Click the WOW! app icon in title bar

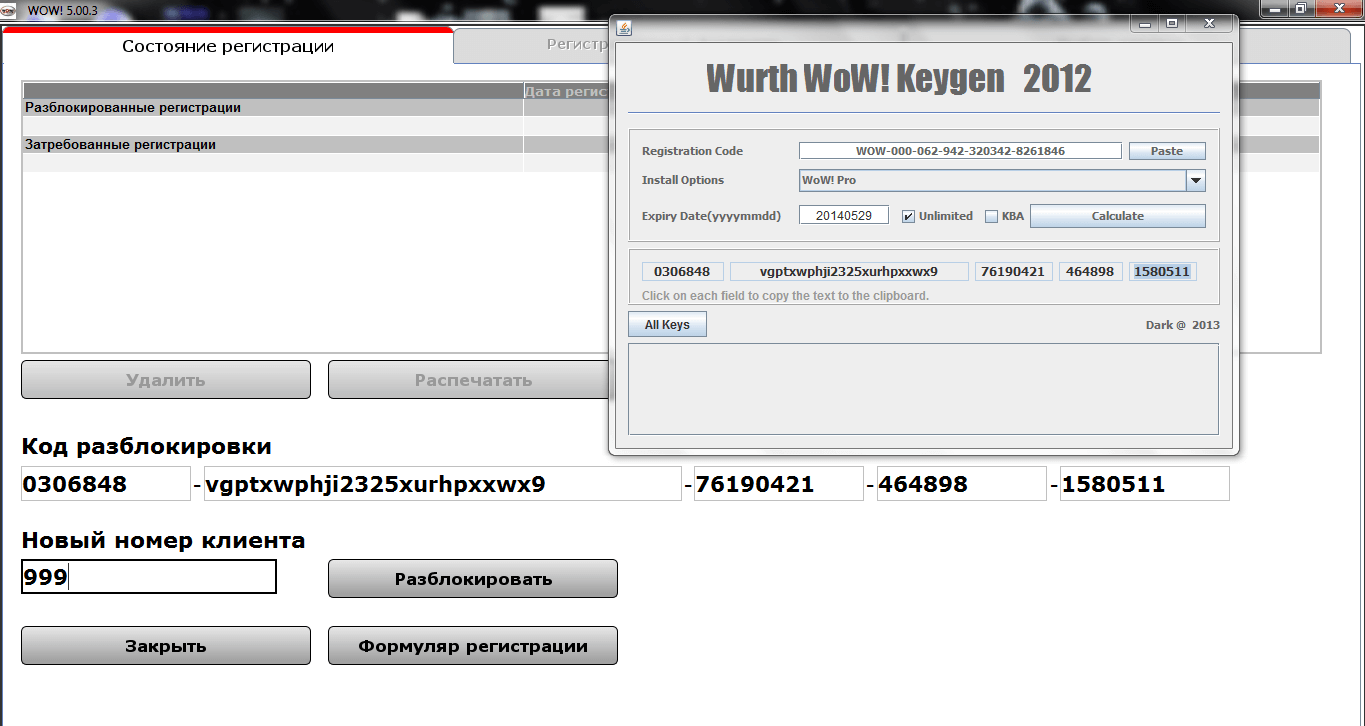click(x=9, y=9)
